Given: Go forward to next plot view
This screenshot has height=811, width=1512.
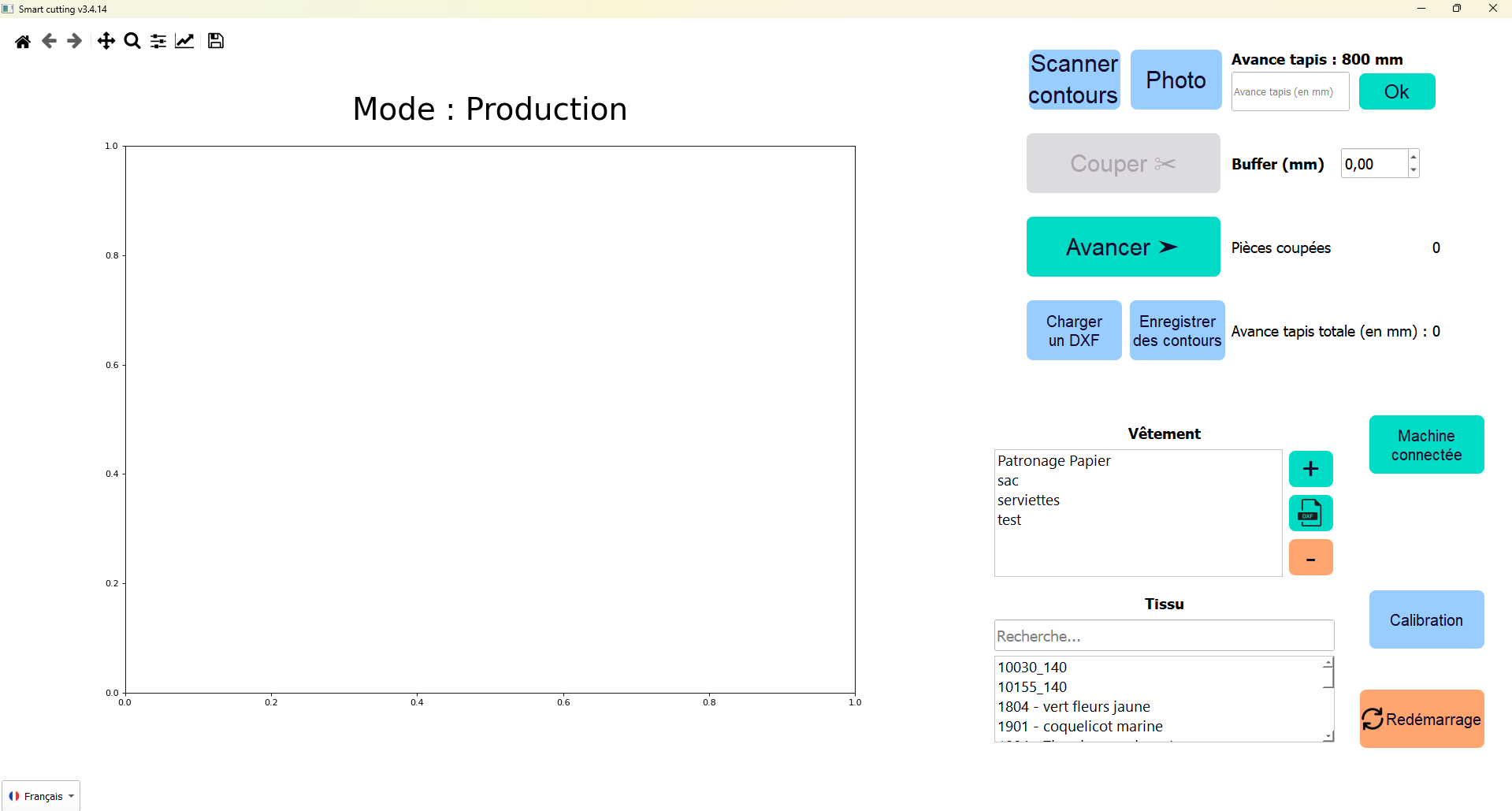Looking at the screenshot, I should pos(75,41).
